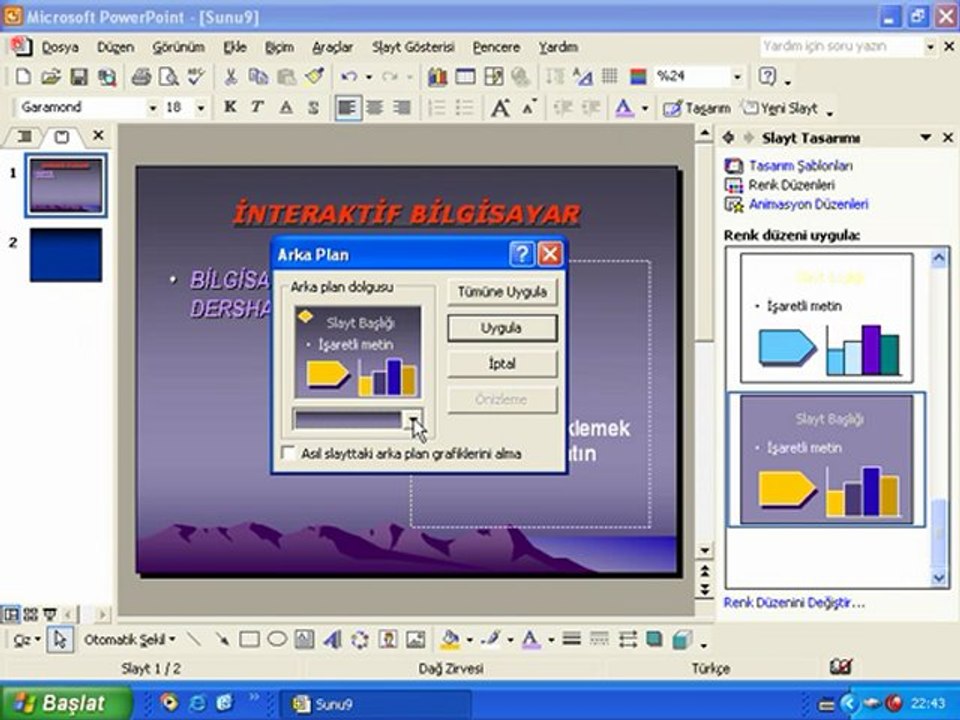Open background fill dropdown in Arka Plan dialog
This screenshot has width=960, height=720.
(x=414, y=420)
